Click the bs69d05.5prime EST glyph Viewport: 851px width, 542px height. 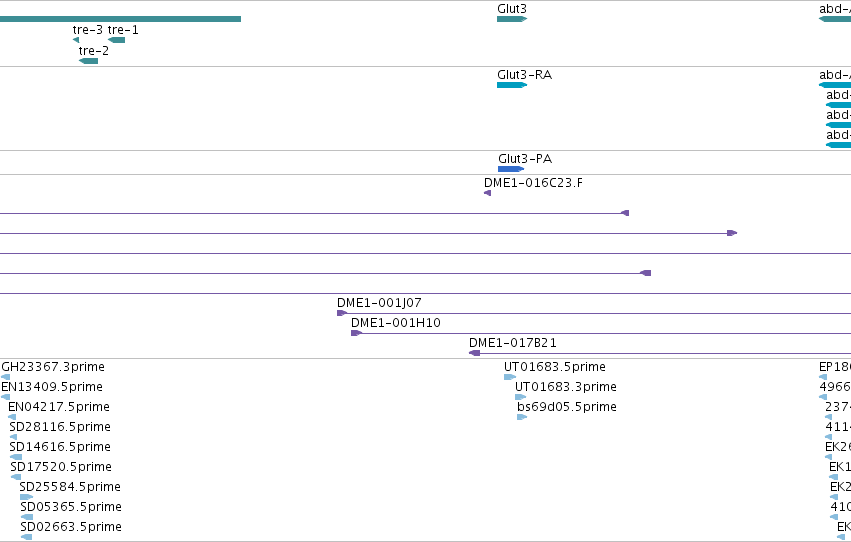(x=522, y=417)
